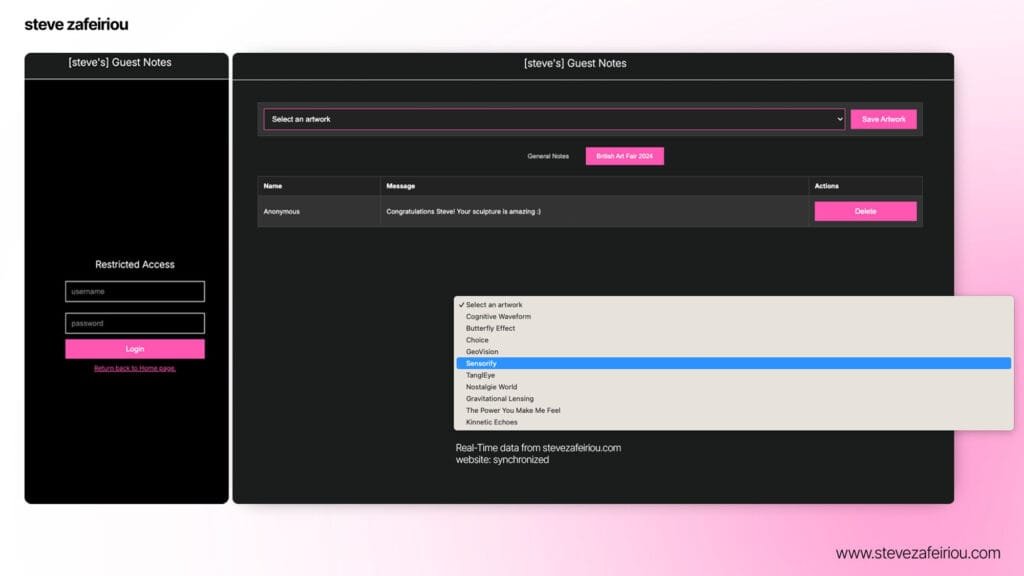Image resolution: width=1024 pixels, height=576 pixels.
Task: Click the 'Message' column header
Action: 594,186
